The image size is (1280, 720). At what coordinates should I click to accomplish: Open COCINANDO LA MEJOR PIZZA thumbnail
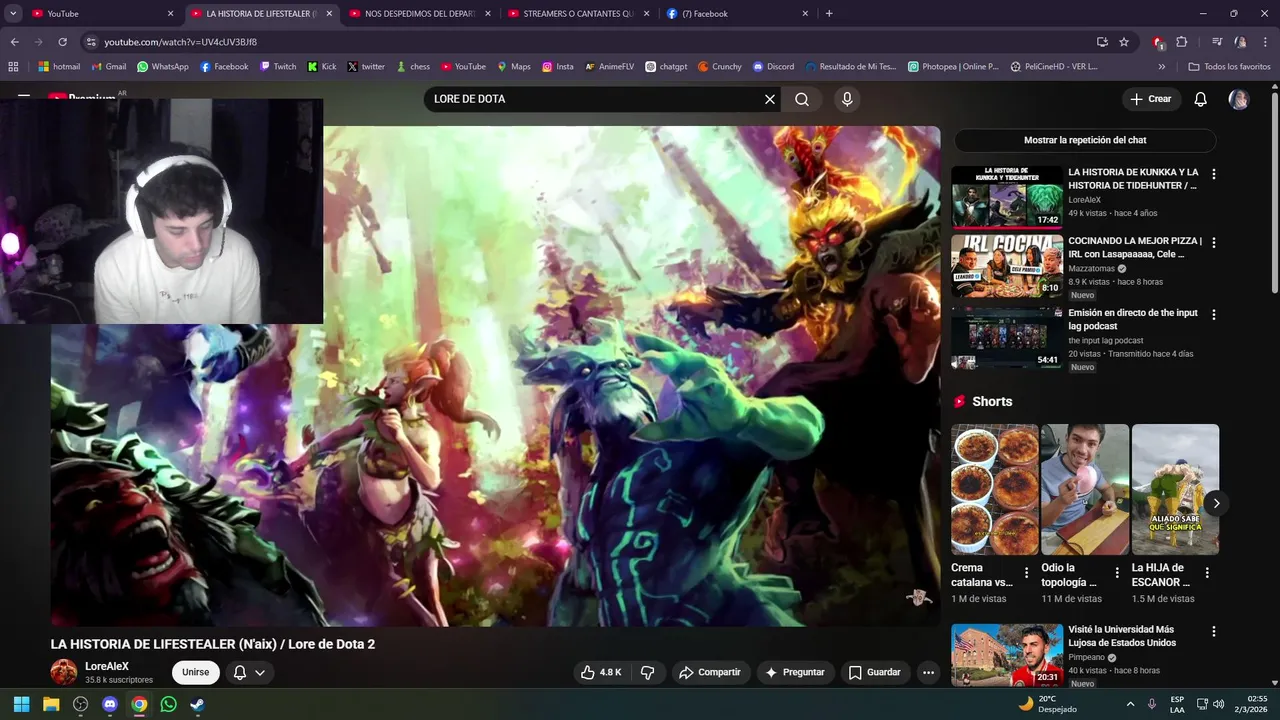[1007, 266]
